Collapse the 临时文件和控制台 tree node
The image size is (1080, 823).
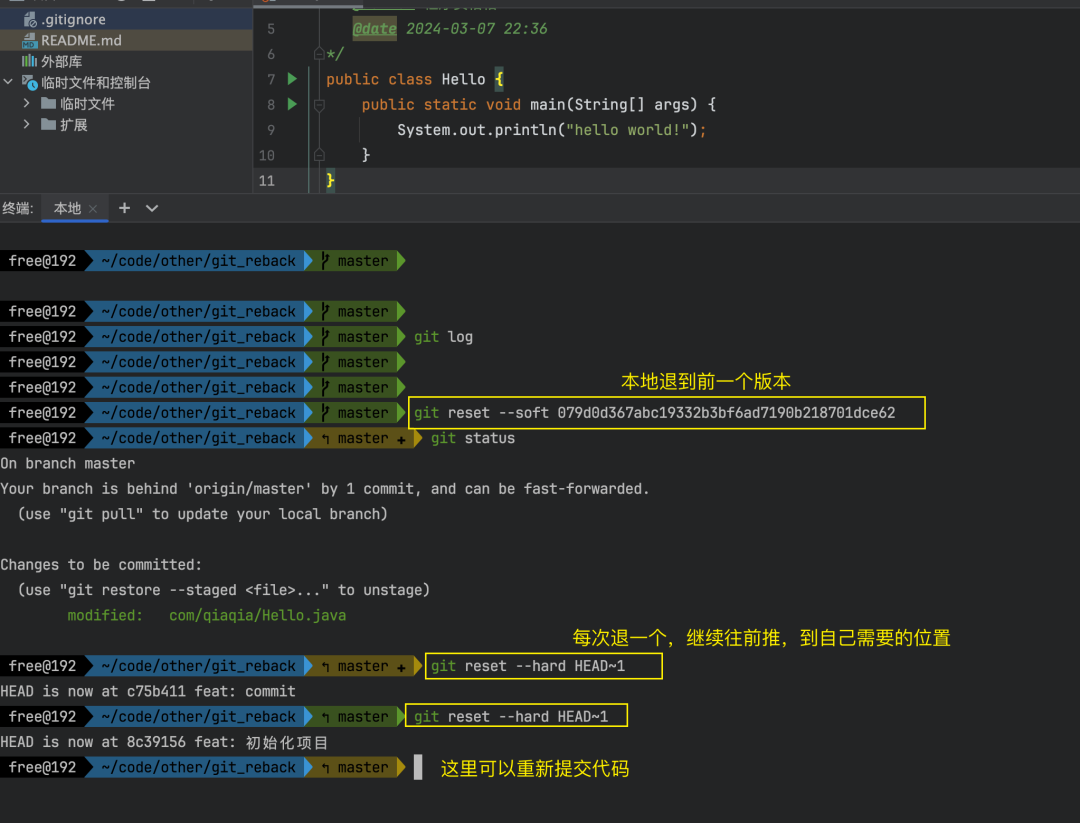click(x=8, y=82)
